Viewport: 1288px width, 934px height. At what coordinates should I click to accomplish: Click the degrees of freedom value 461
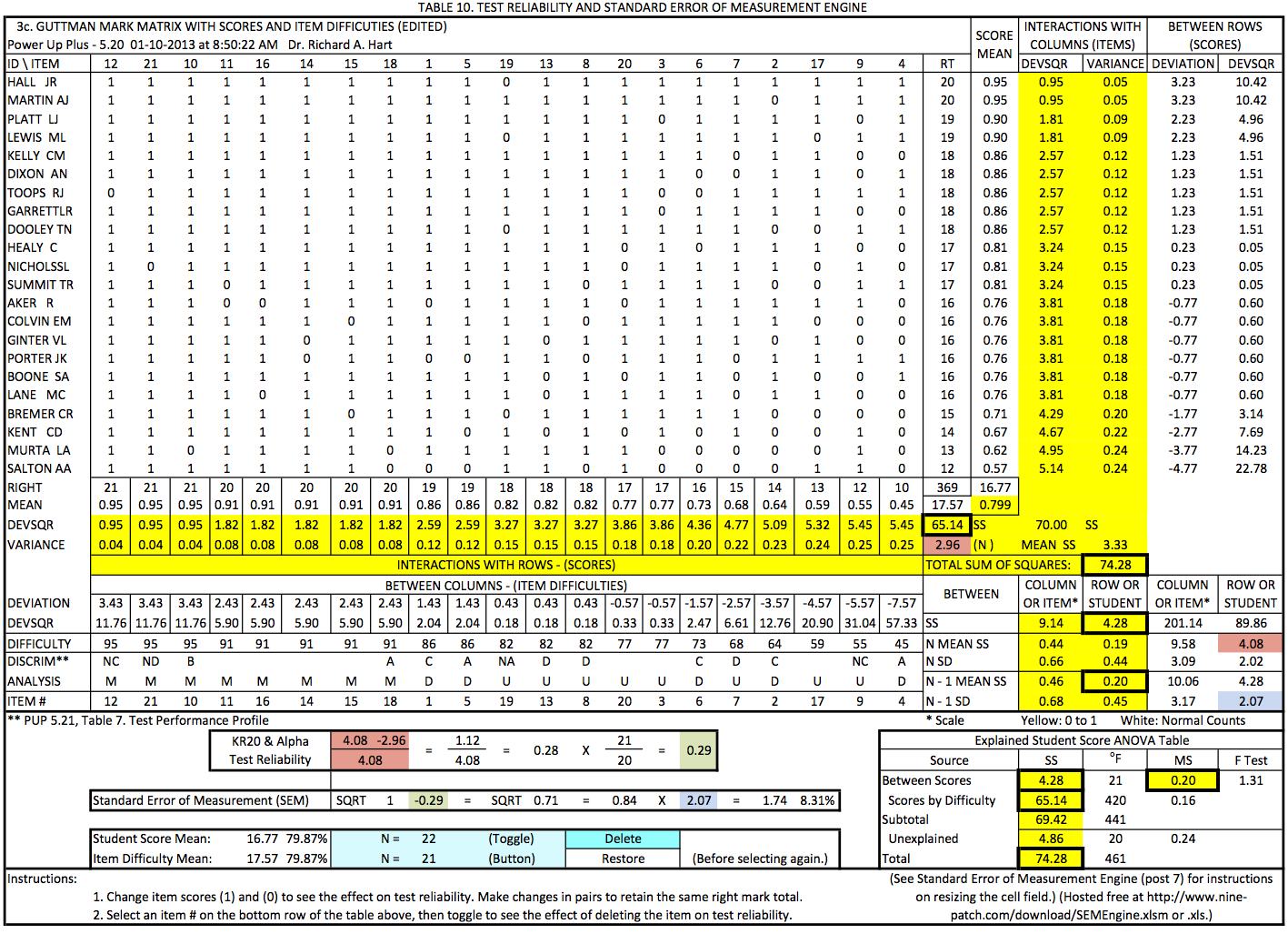coord(1114,858)
